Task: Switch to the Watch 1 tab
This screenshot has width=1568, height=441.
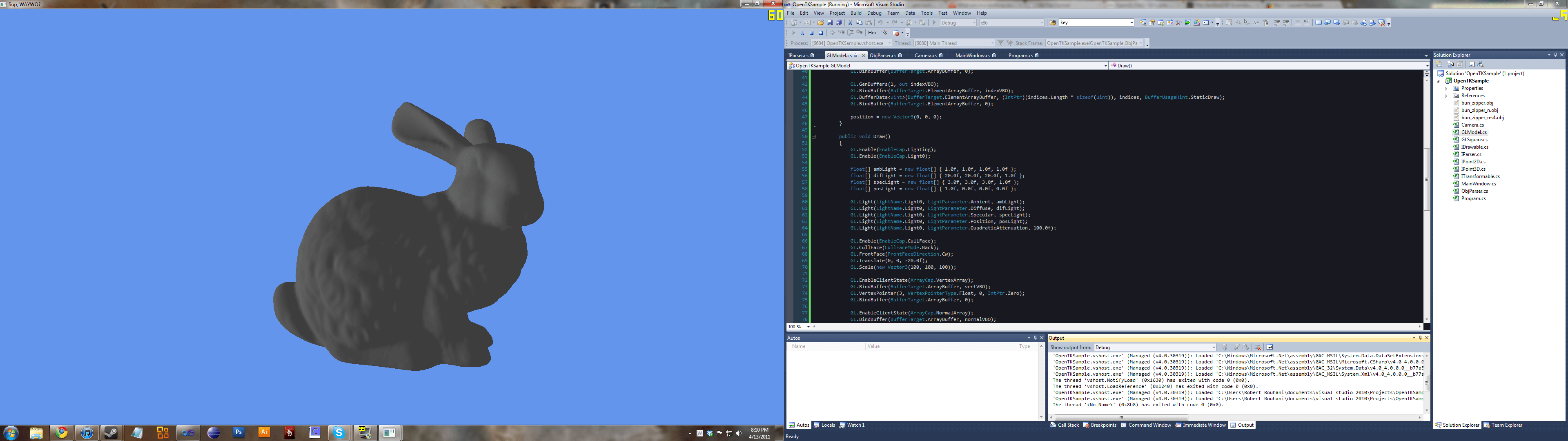Action: pos(852,425)
